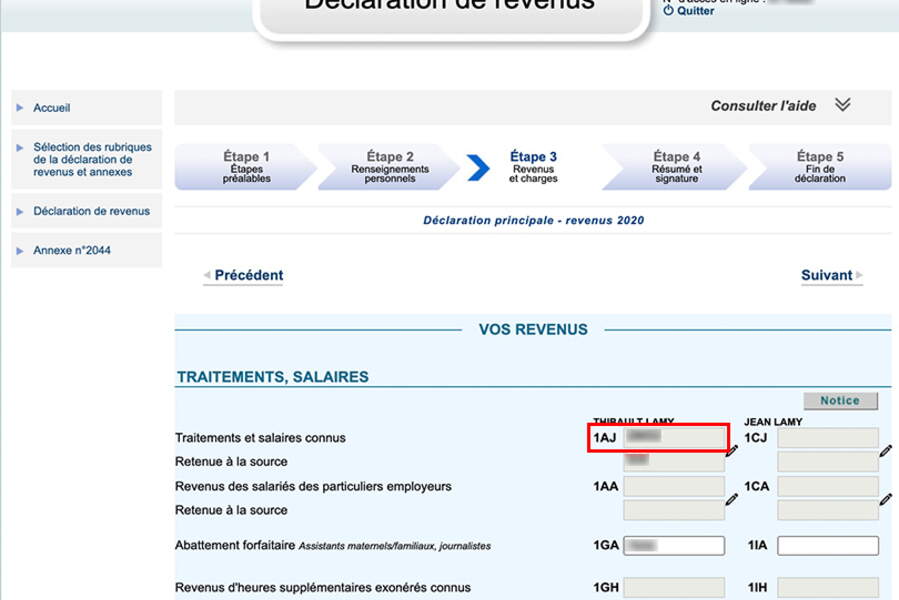Screen dimensions: 899x600
Task: Click the pencil icon beside field 1CJ
Action: (886, 451)
